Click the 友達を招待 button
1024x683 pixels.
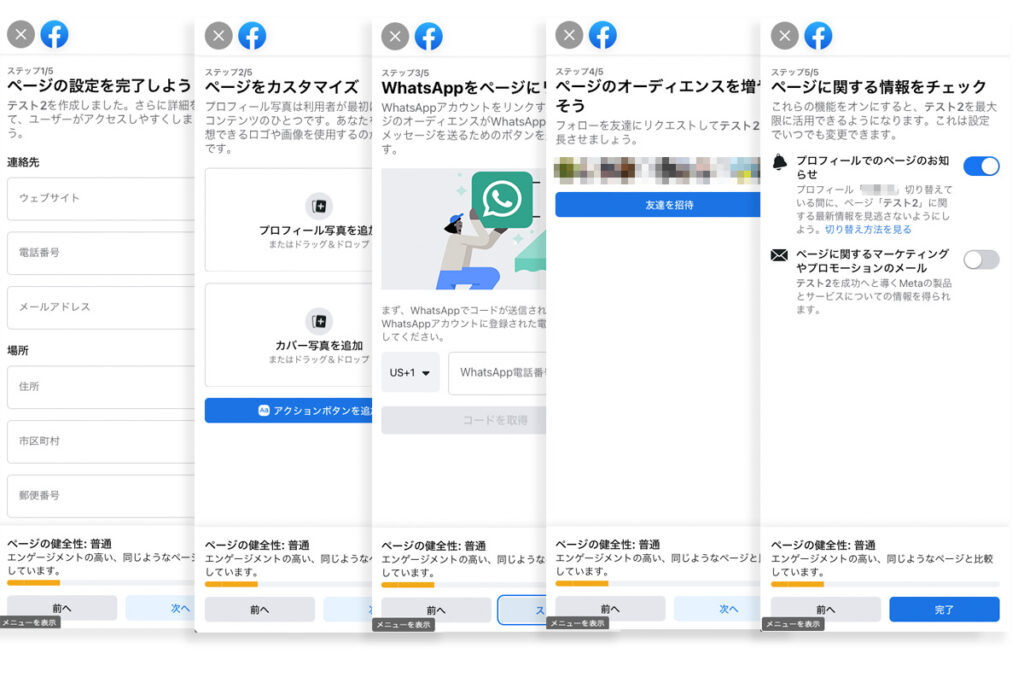pyautogui.click(x=658, y=205)
